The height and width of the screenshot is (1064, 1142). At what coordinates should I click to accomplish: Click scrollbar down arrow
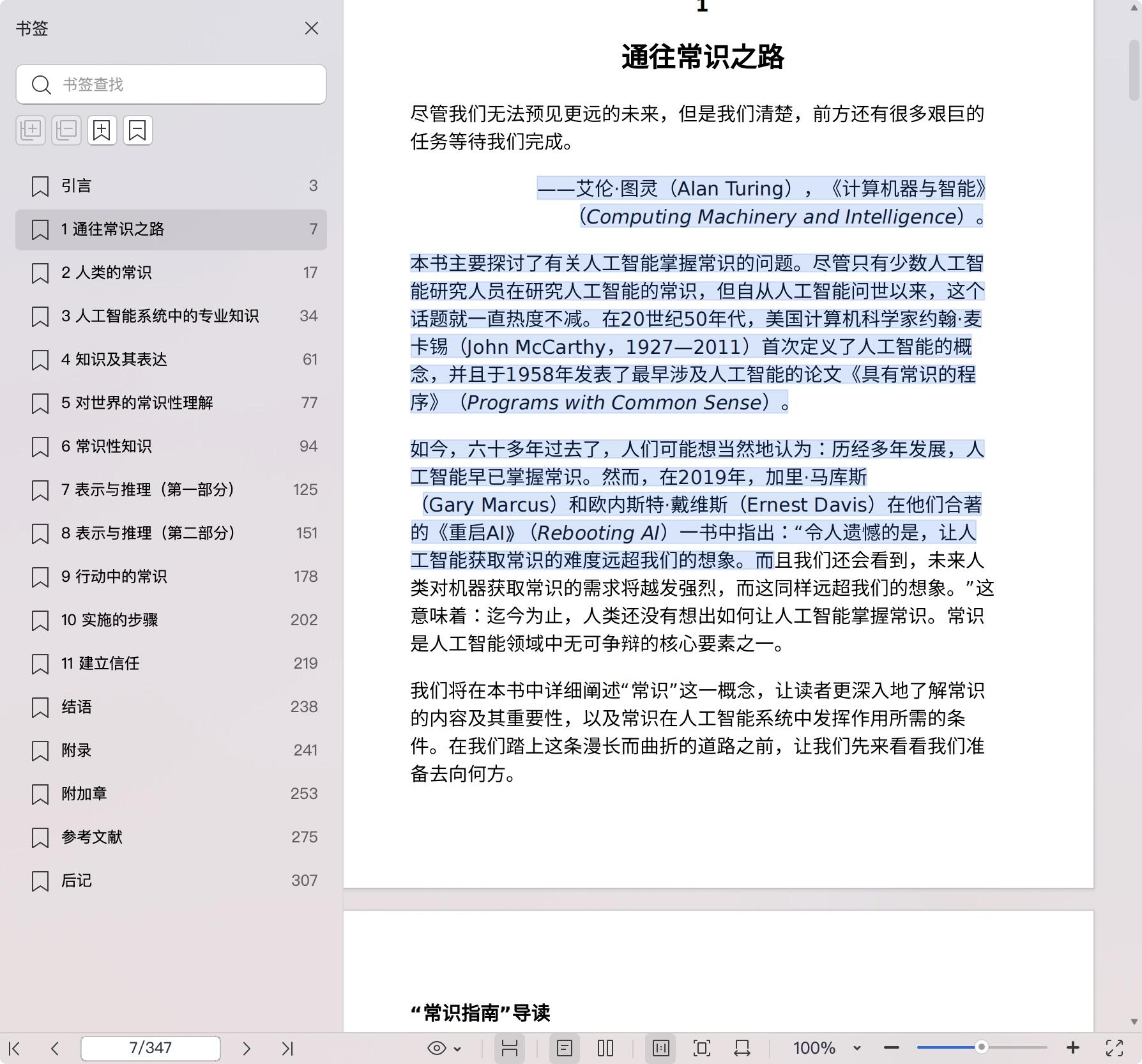(1134, 1021)
